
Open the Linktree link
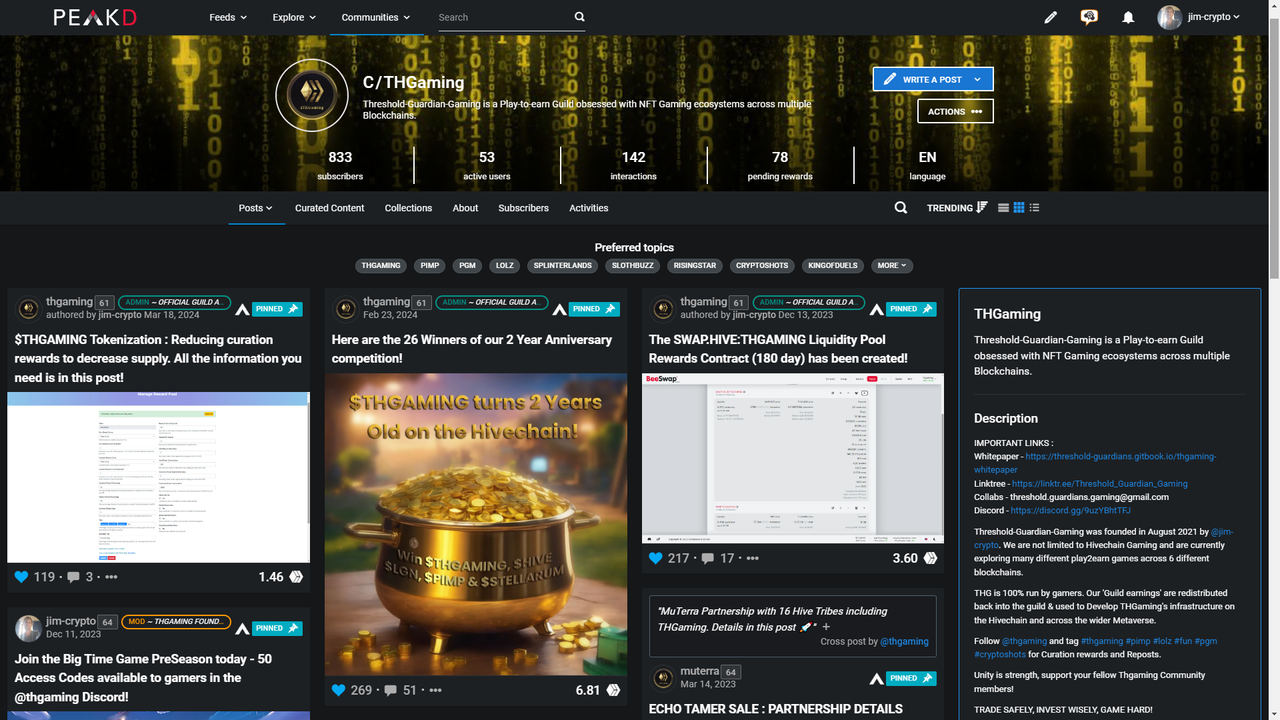click(1100, 483)
